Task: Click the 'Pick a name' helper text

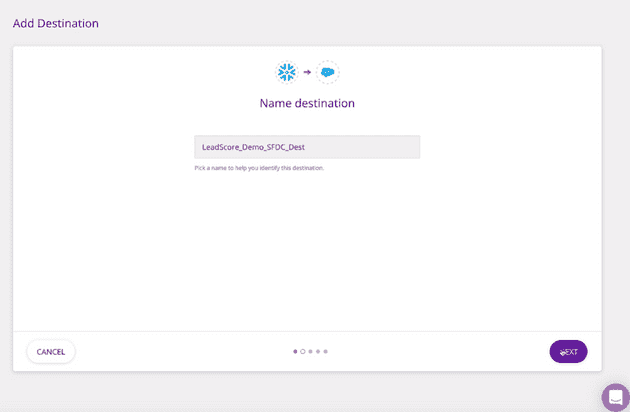Action: 259,168
